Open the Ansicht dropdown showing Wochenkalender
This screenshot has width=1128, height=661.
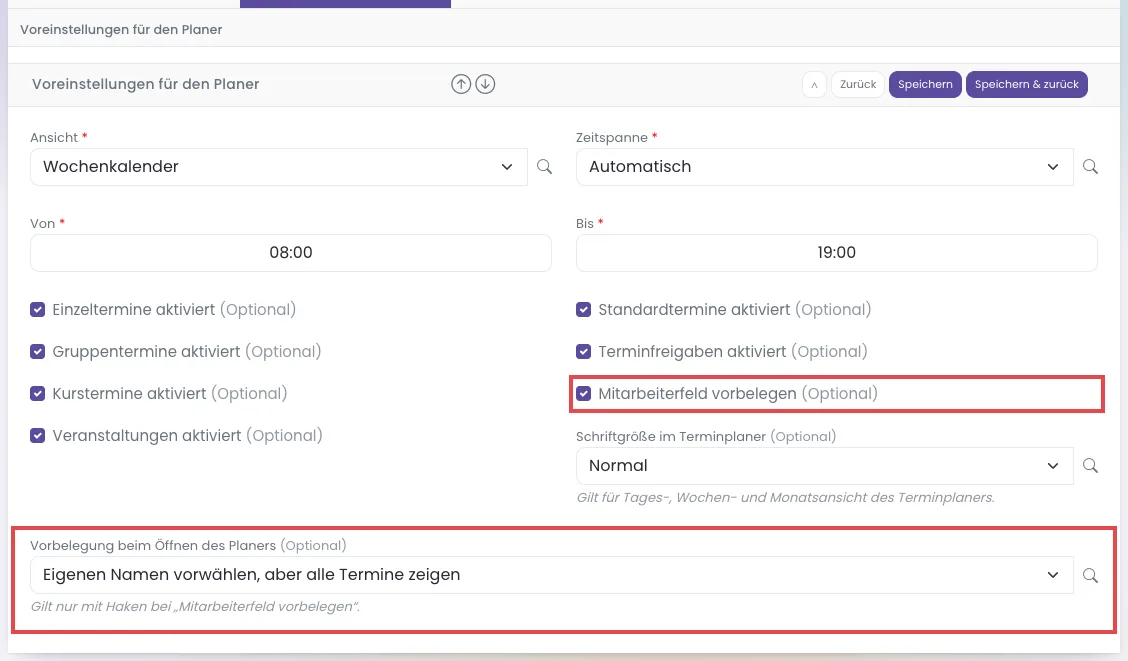point(278,167)
